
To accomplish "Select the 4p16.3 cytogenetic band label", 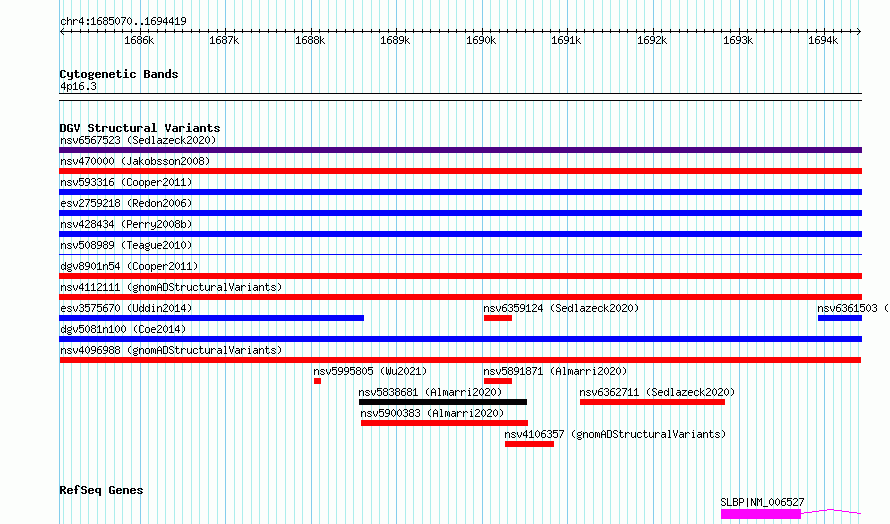I will click(78, 86).
